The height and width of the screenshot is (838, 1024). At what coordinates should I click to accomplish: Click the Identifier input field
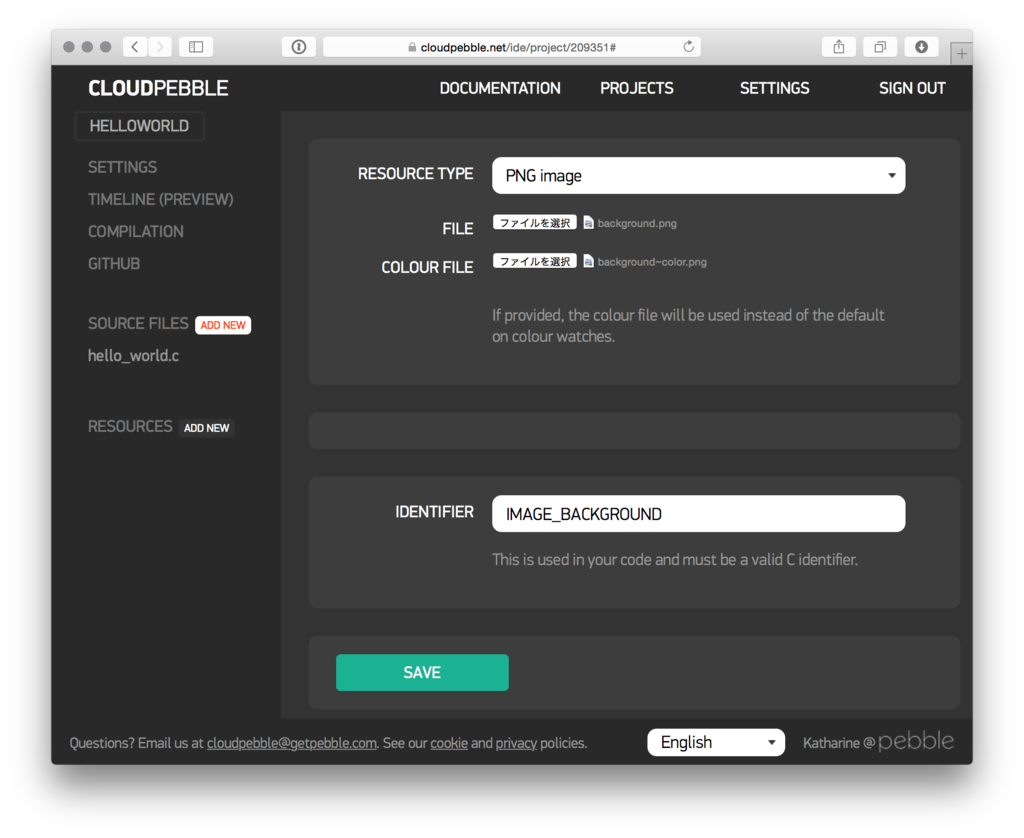pyautogui.click(x=698, y=513)
